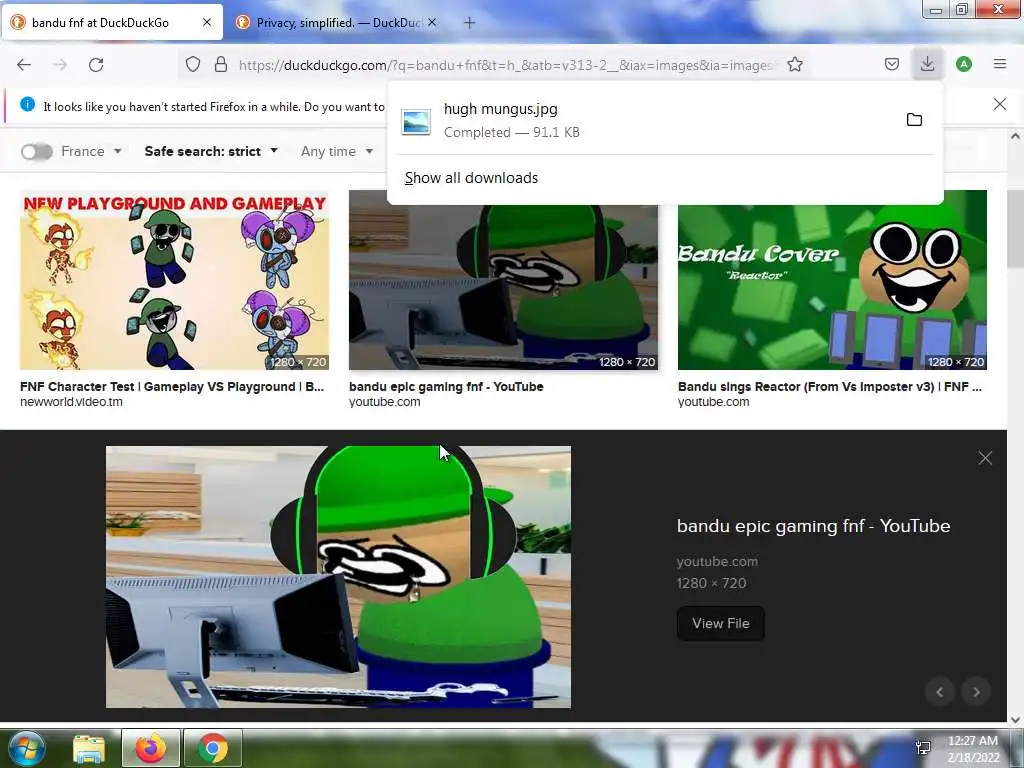Viewport: 1024px width, 768px height.
Task: Click the large bandu preview image
Action: [x=338, y=577]
